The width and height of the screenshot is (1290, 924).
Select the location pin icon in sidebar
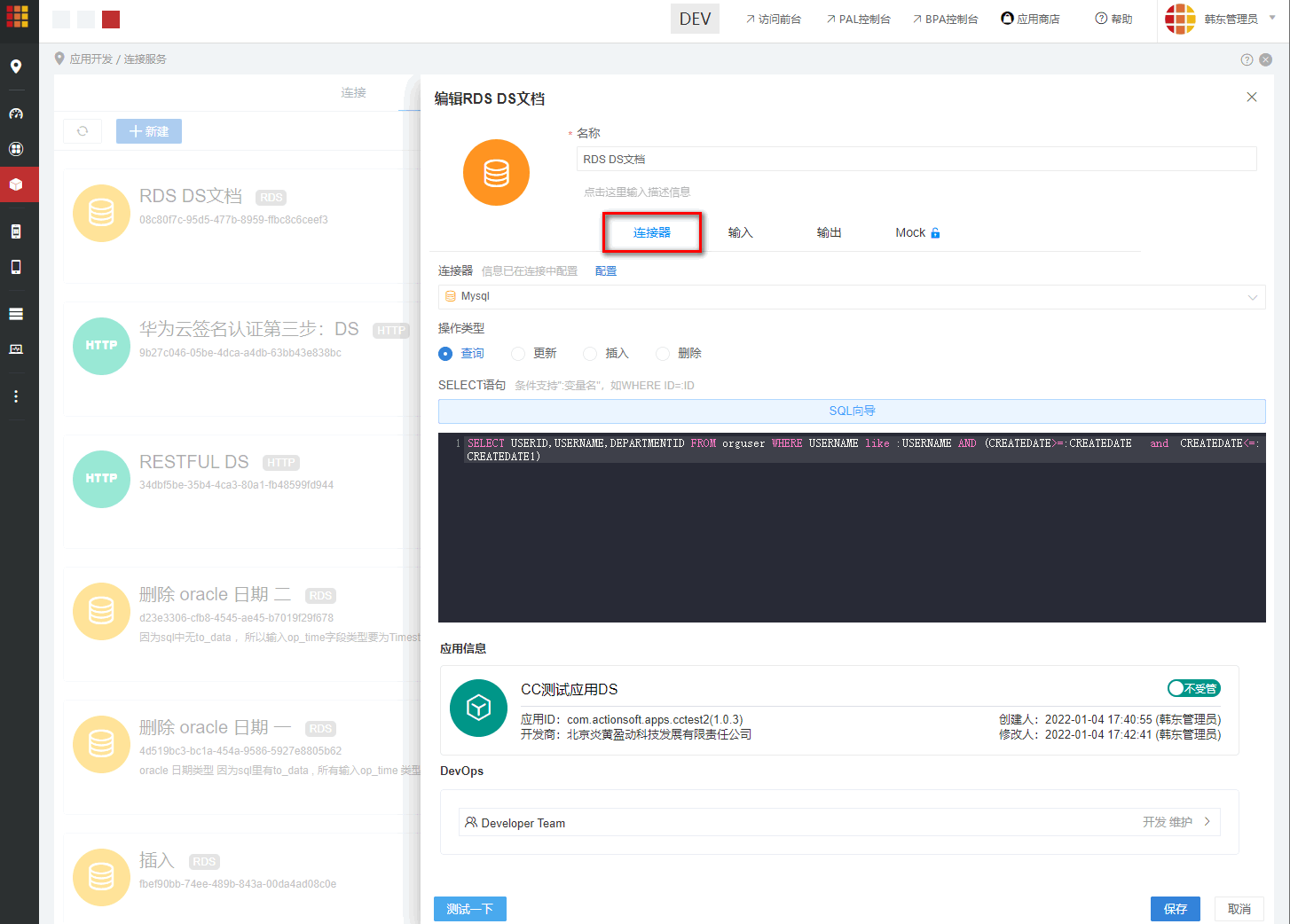pyautogui.click(x=18, y=67)
